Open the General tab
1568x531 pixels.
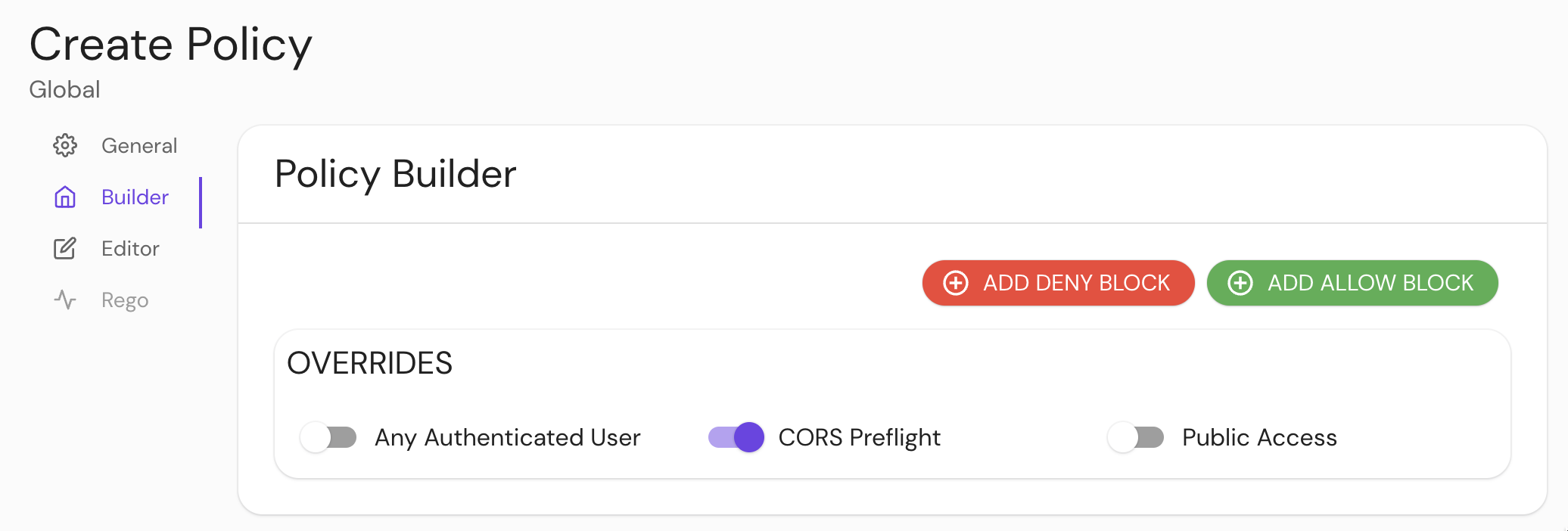[x=139, y=145]
